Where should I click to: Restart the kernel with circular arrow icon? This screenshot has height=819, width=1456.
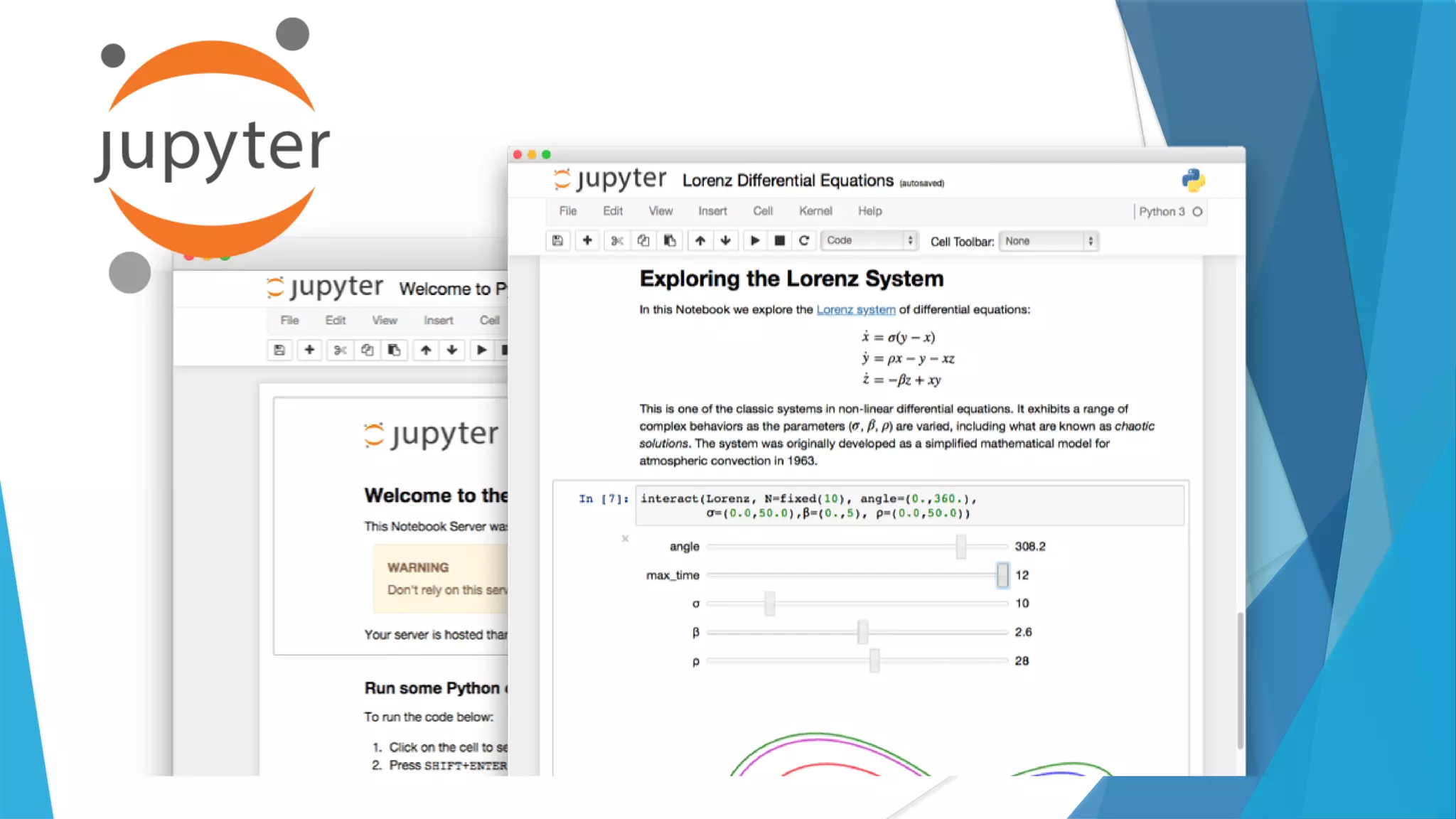tap(804, 240)
